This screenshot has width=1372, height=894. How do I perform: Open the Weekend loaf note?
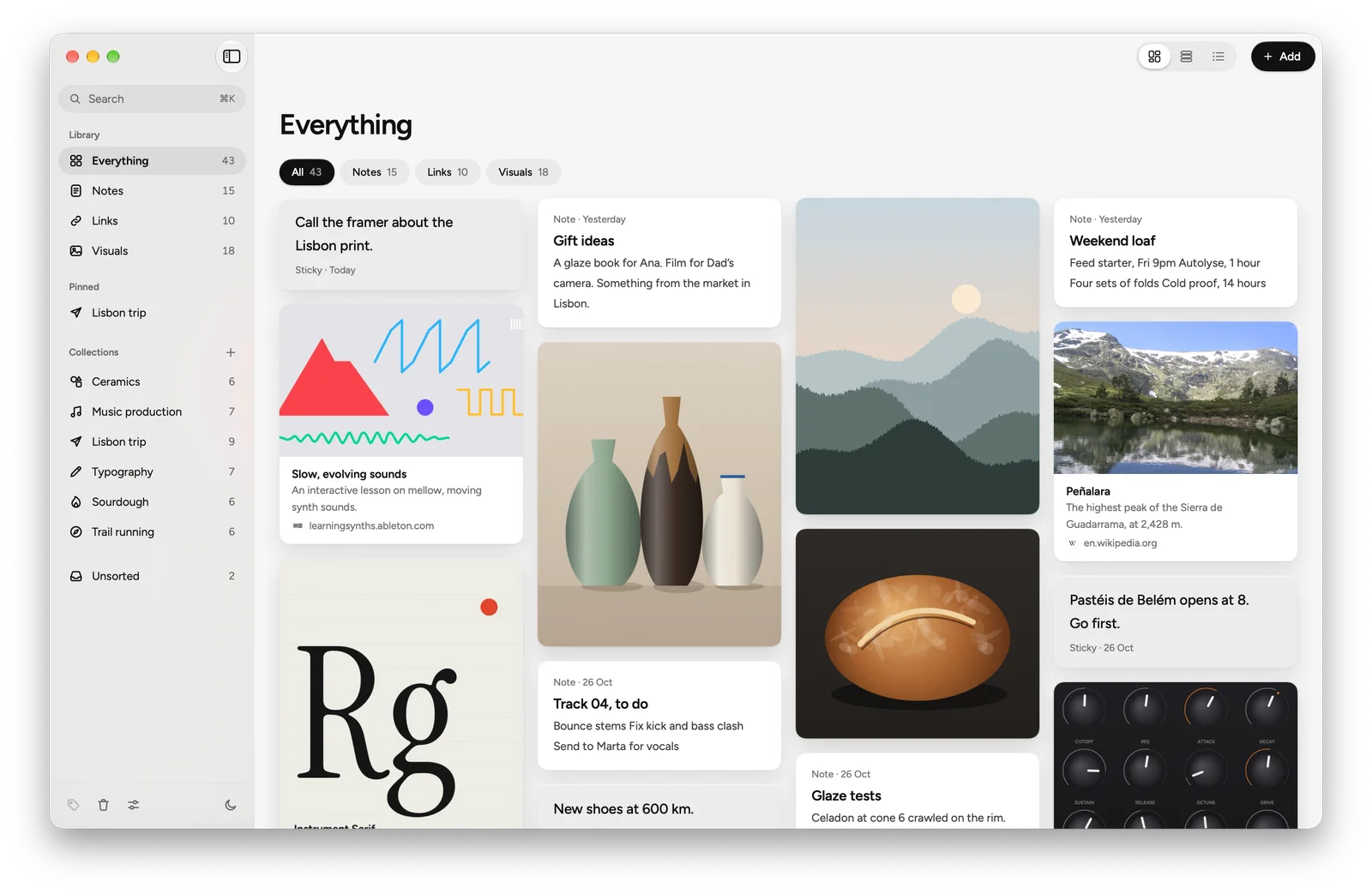click(x=1175, y=252)
